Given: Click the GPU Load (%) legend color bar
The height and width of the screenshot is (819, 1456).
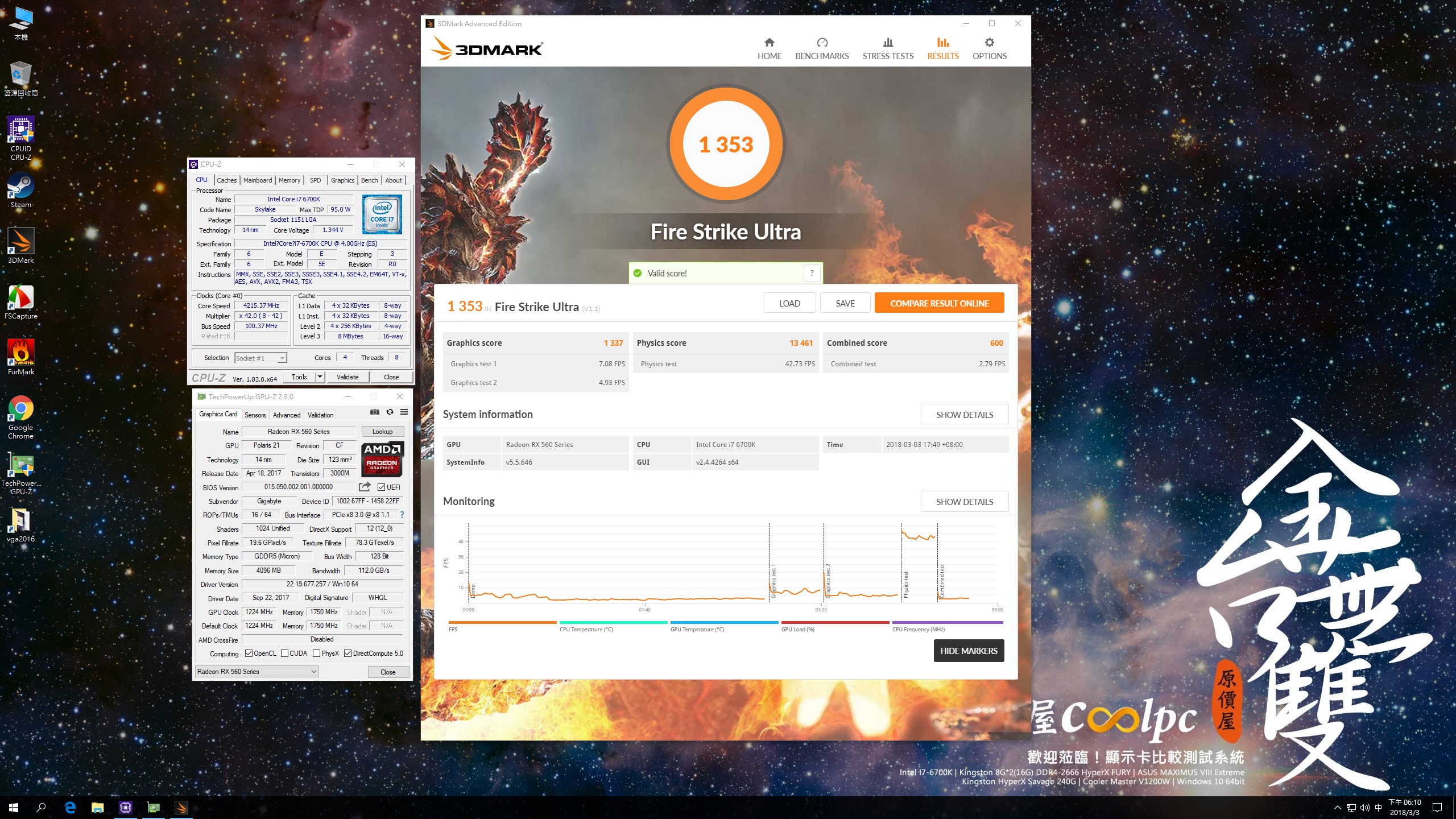Looking at the screenshot, I should coord(835,622).
